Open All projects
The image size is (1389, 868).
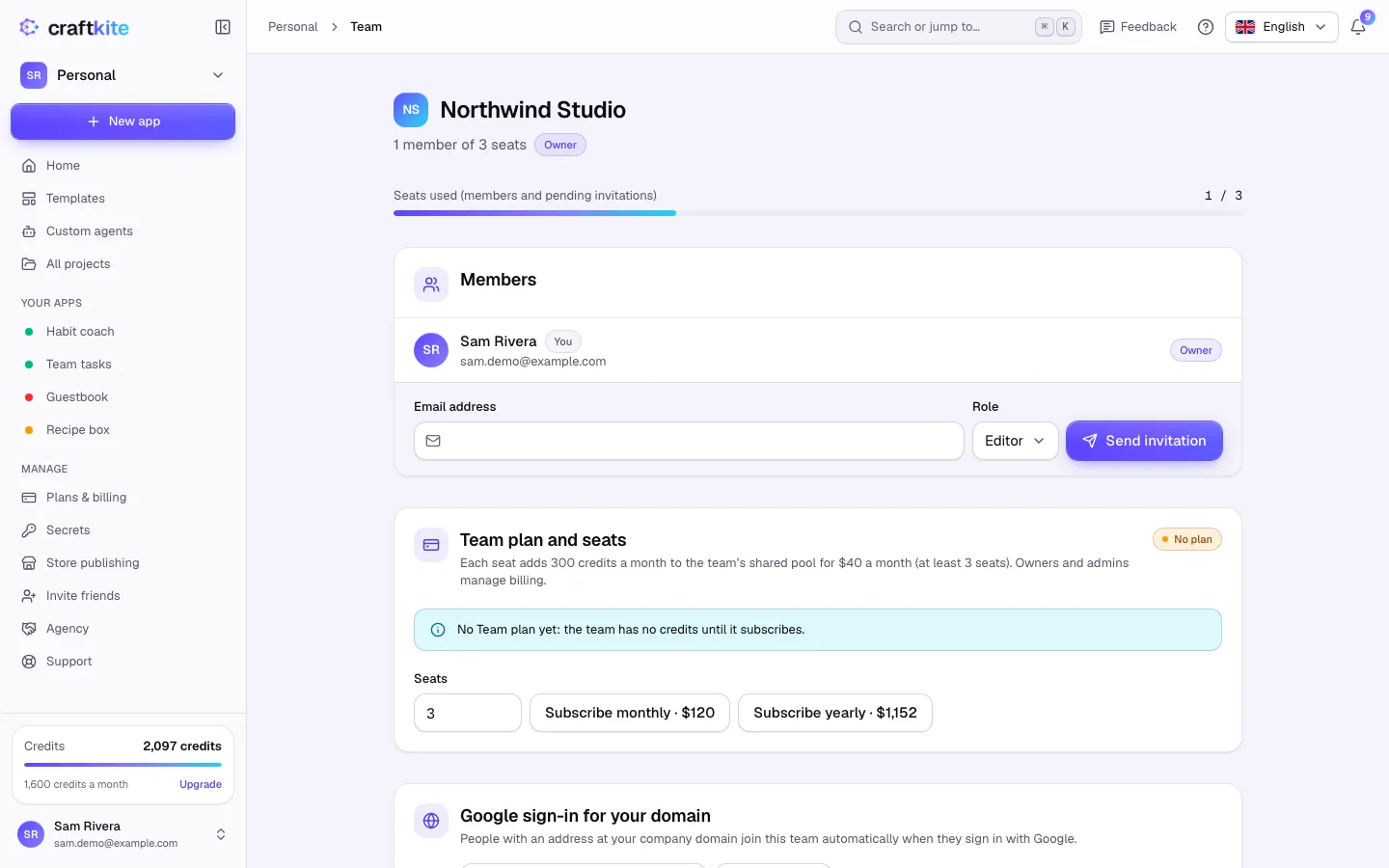123,264
